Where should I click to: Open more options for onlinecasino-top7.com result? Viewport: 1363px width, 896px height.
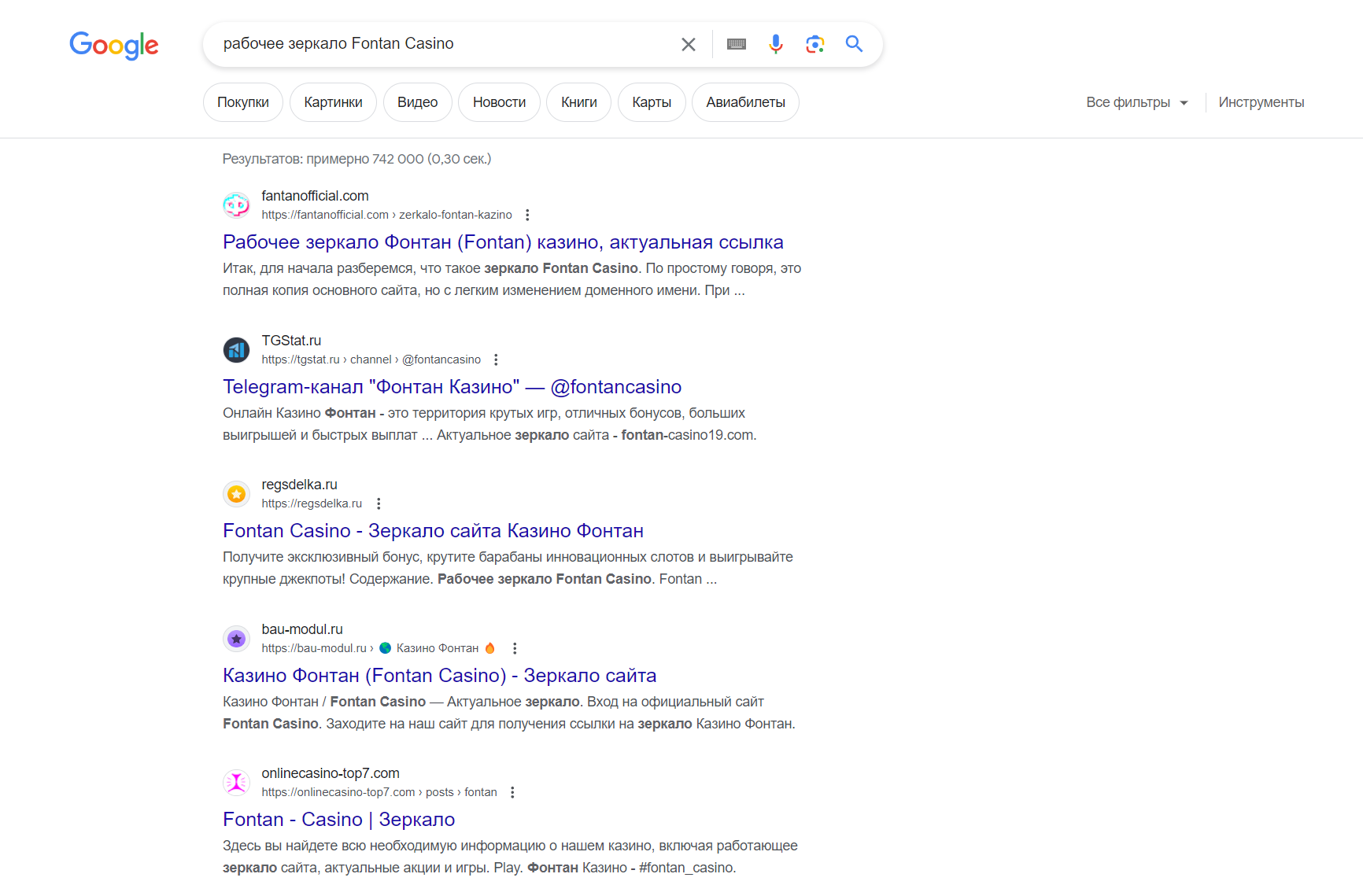512,792
